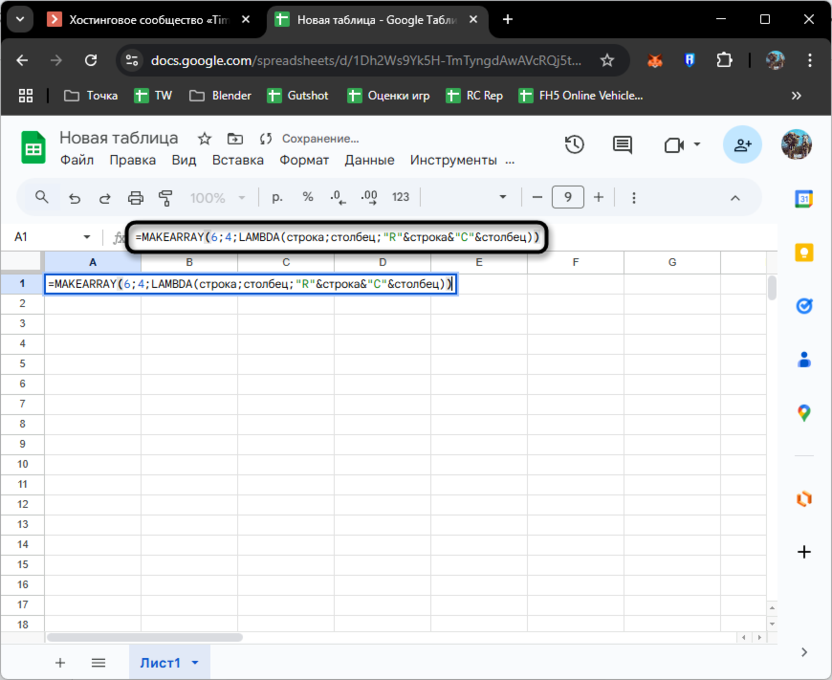Open the search in menus icon
832x680 pixels.
coord(41,197)
